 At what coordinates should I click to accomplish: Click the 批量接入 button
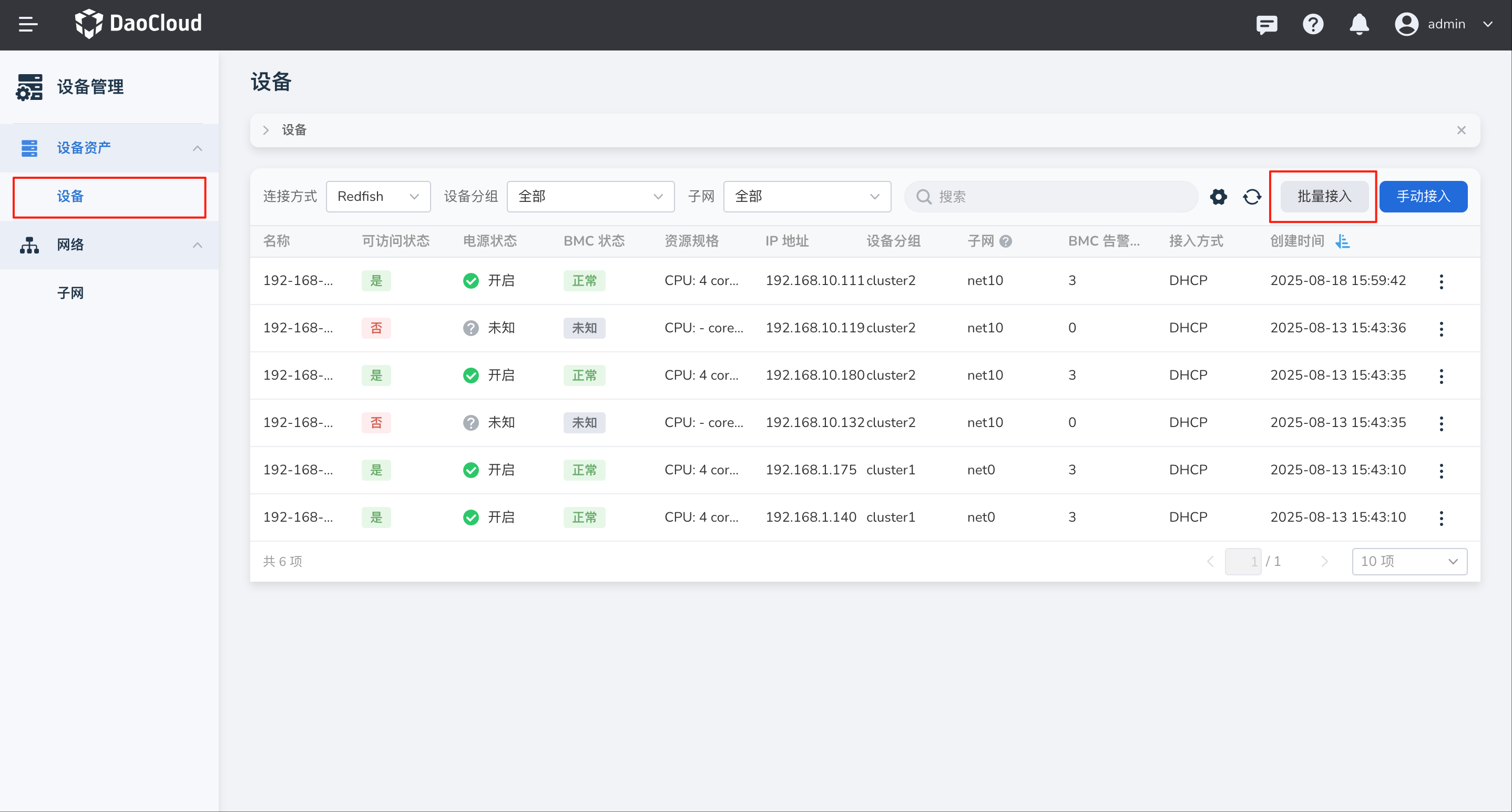click(1324, 197)
